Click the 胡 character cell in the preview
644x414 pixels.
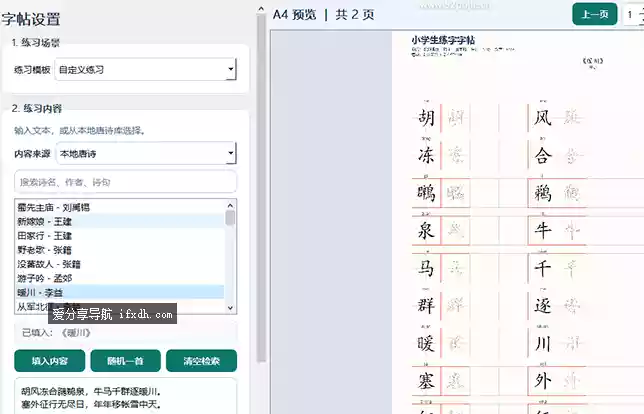pos(426,118)
